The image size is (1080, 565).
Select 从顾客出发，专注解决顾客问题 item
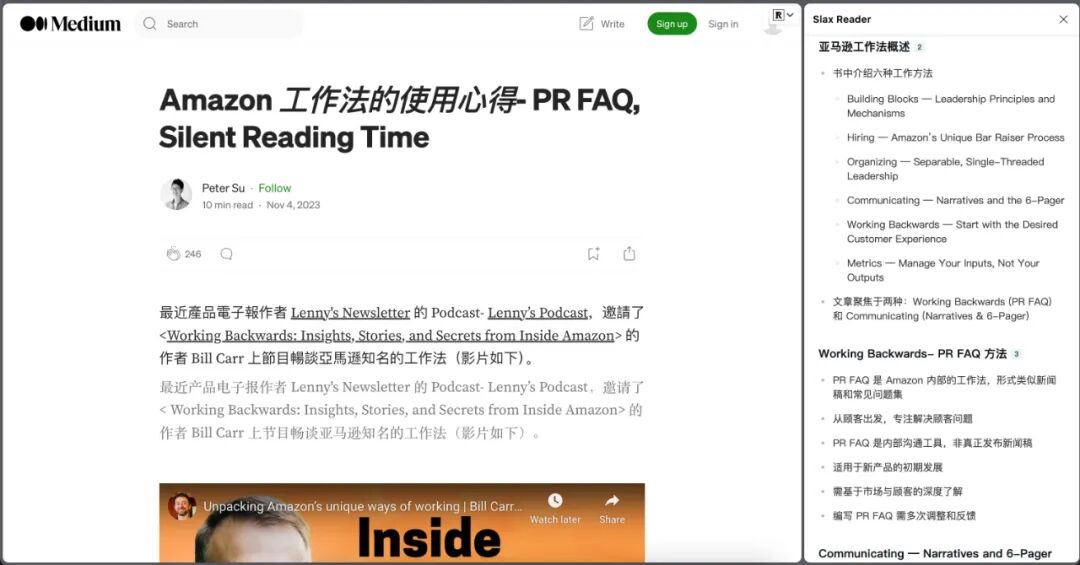[902, 418]
